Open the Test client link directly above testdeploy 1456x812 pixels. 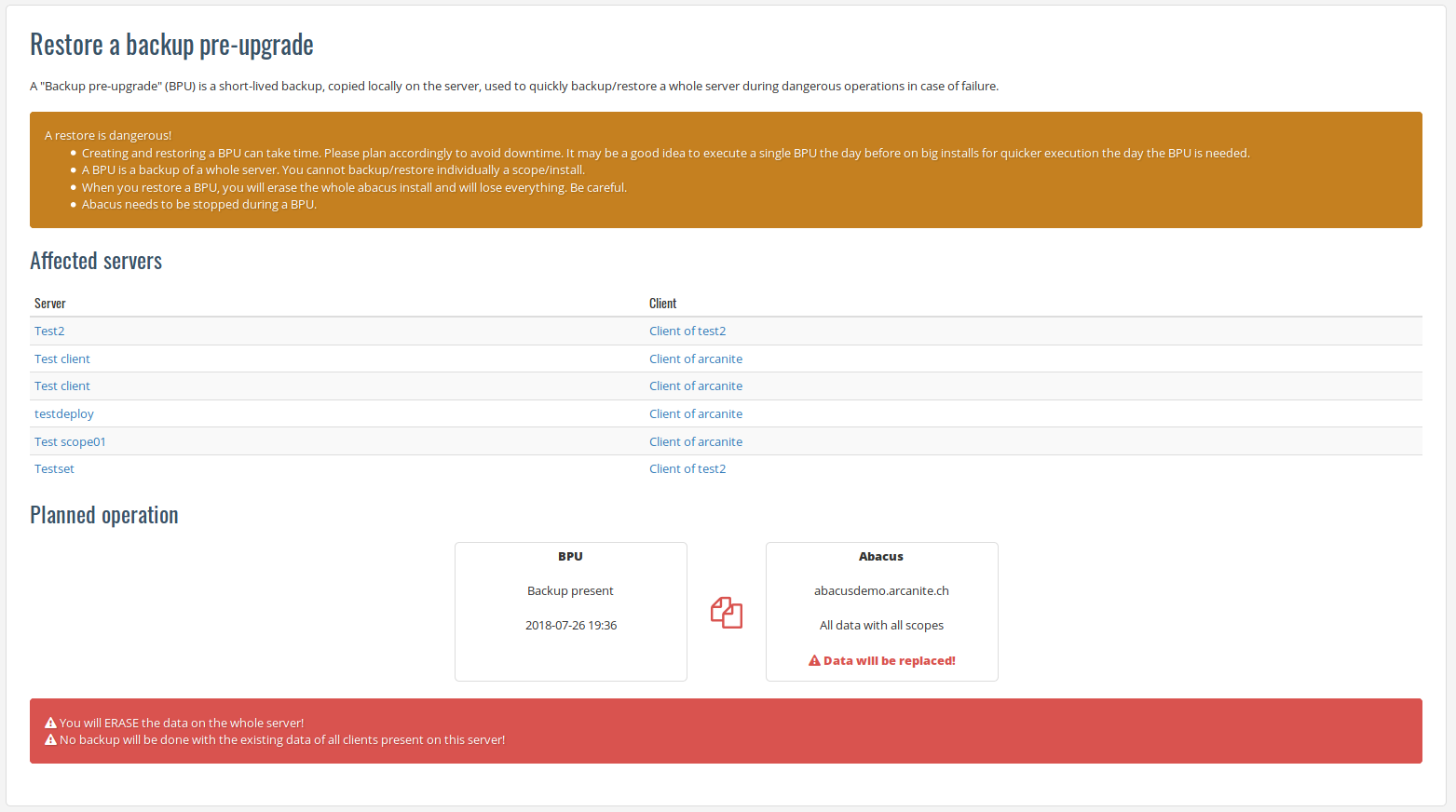(x=62, y=386)
